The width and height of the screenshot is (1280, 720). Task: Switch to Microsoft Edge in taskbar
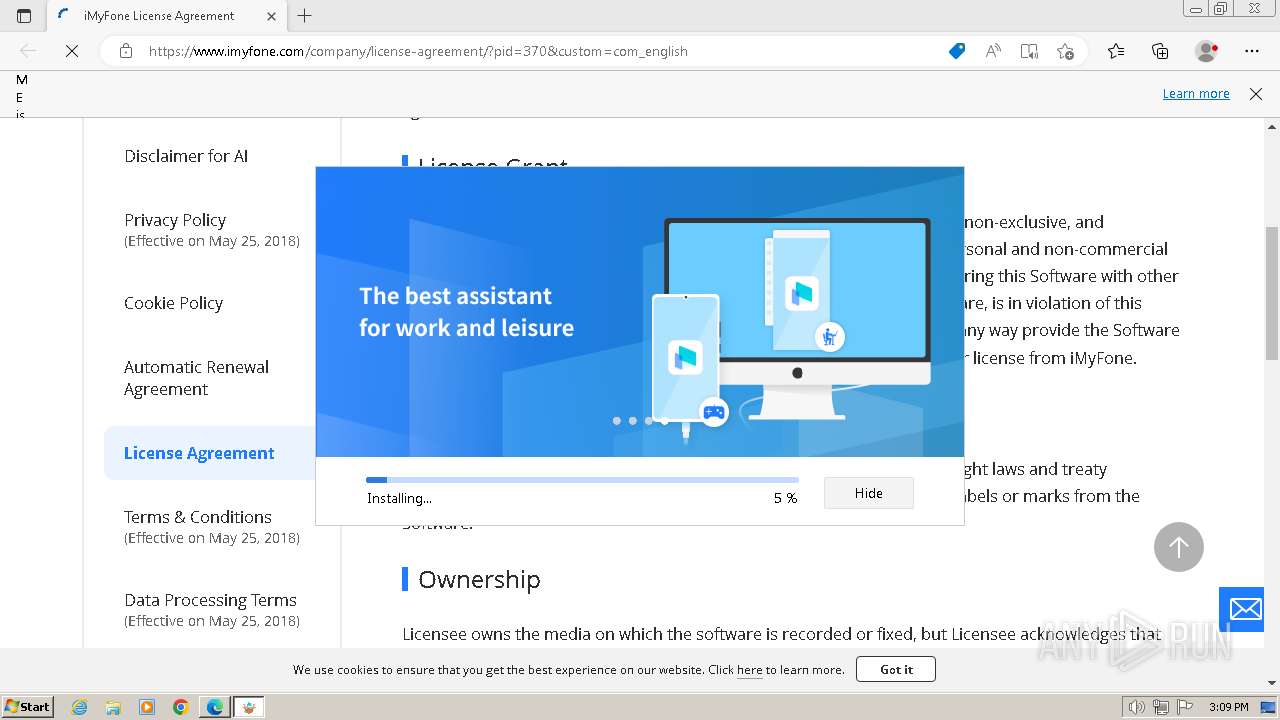coord(215,707)
